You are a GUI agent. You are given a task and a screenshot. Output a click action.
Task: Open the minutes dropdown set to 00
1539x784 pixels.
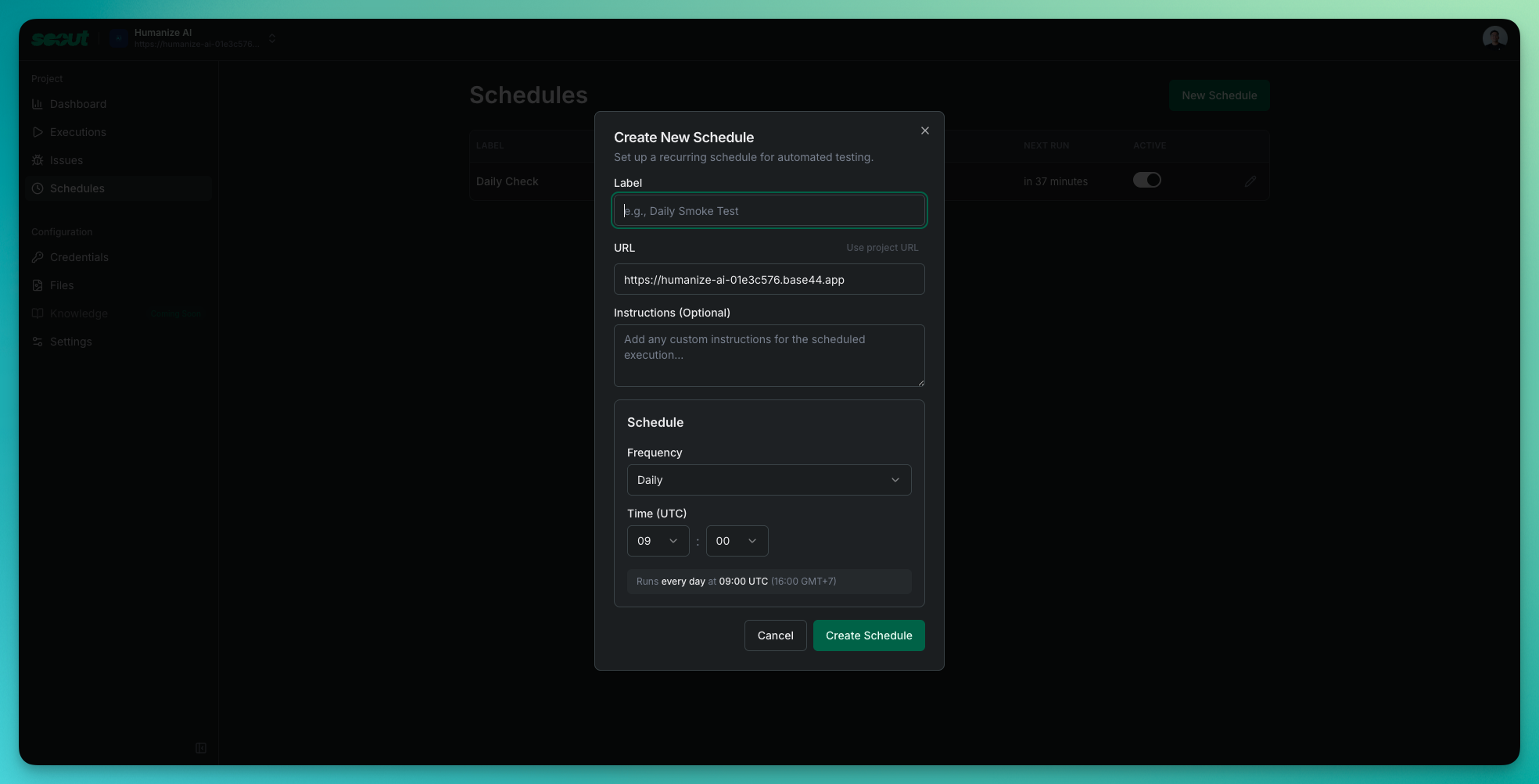736,540
